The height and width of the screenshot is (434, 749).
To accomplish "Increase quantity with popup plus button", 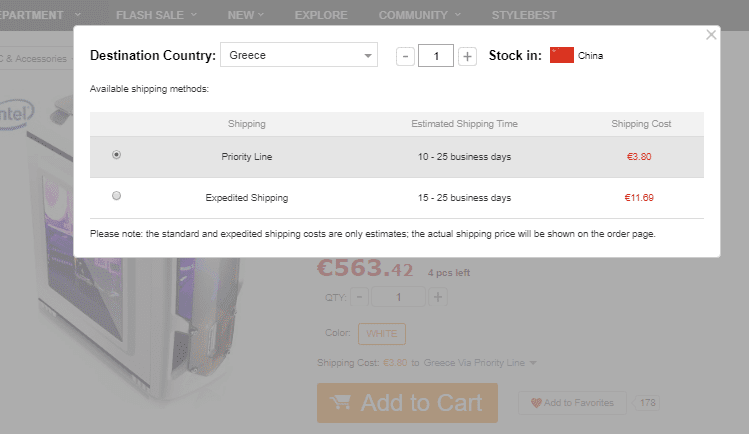I will (467, 56).
